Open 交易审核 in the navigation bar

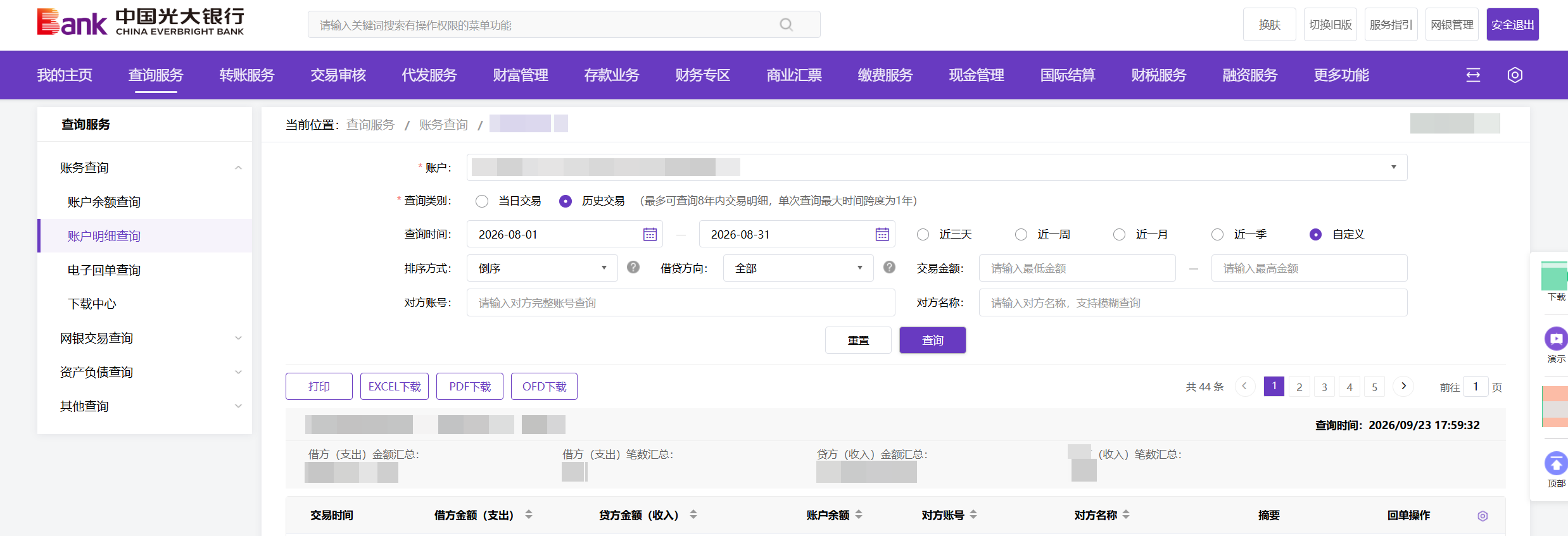click(338, 75)
